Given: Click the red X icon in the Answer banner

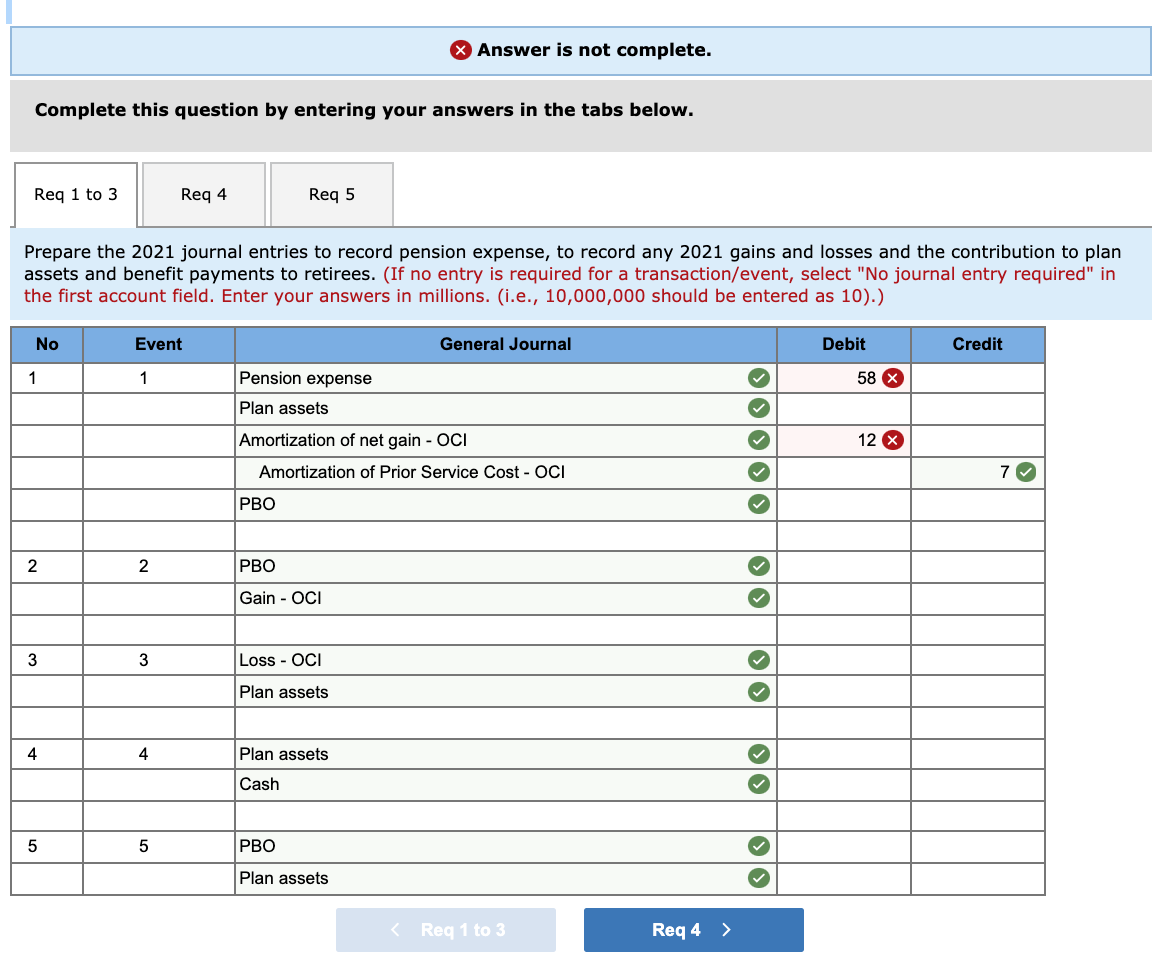Looking at the screenshot, I should 460,50.
